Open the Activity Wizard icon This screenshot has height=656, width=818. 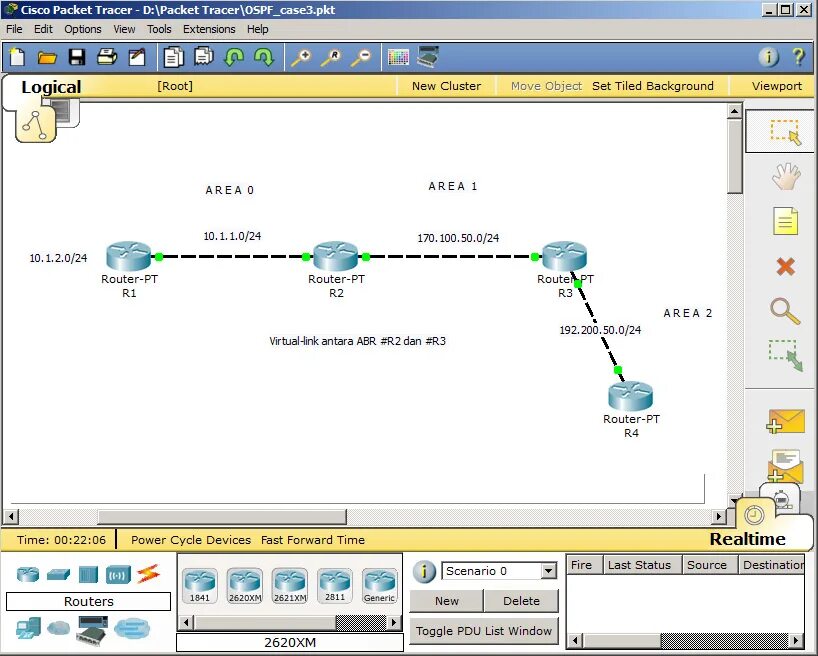(137, 57)
